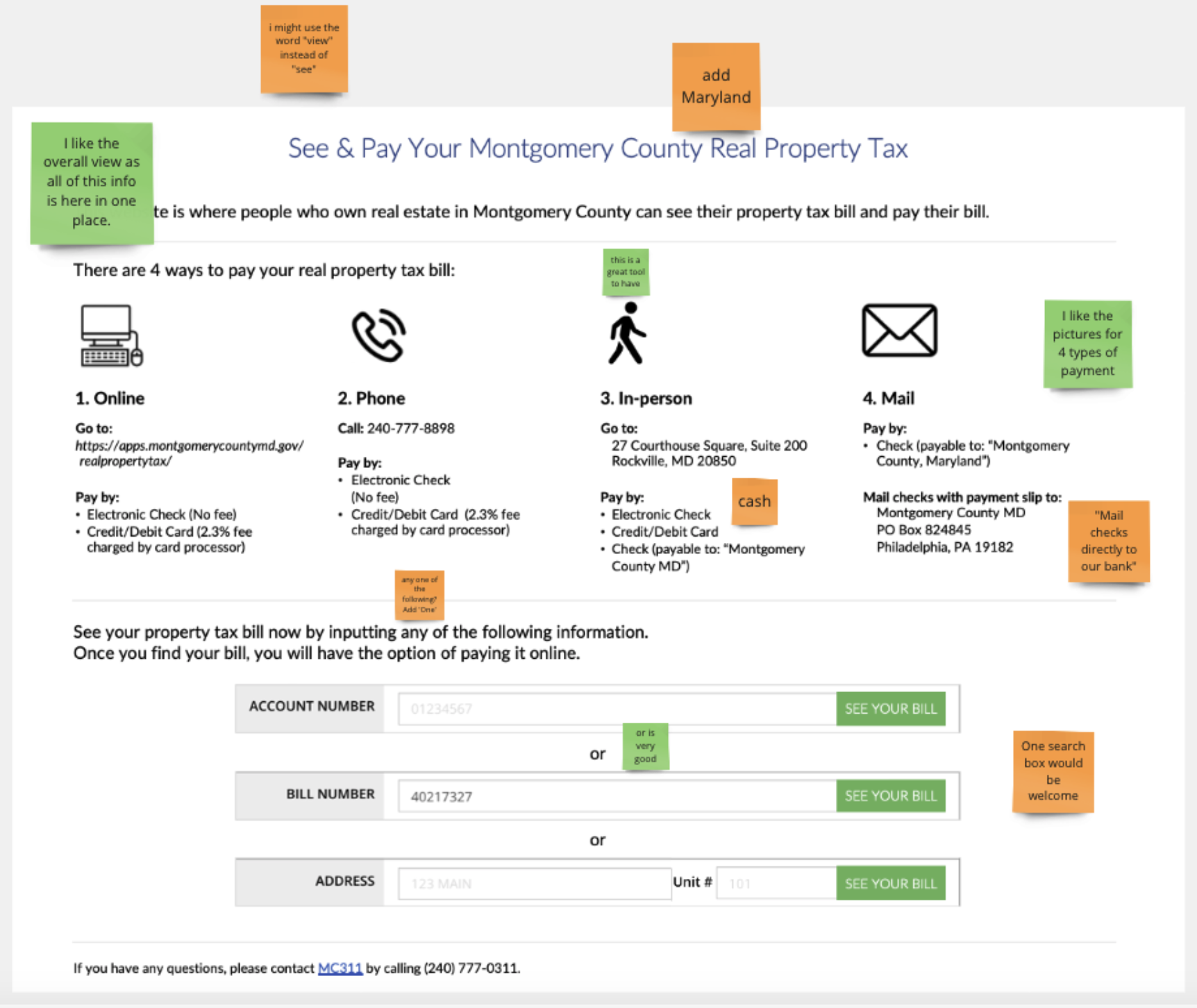Select the 'Mail checks directly to our bank' note

1109,541
